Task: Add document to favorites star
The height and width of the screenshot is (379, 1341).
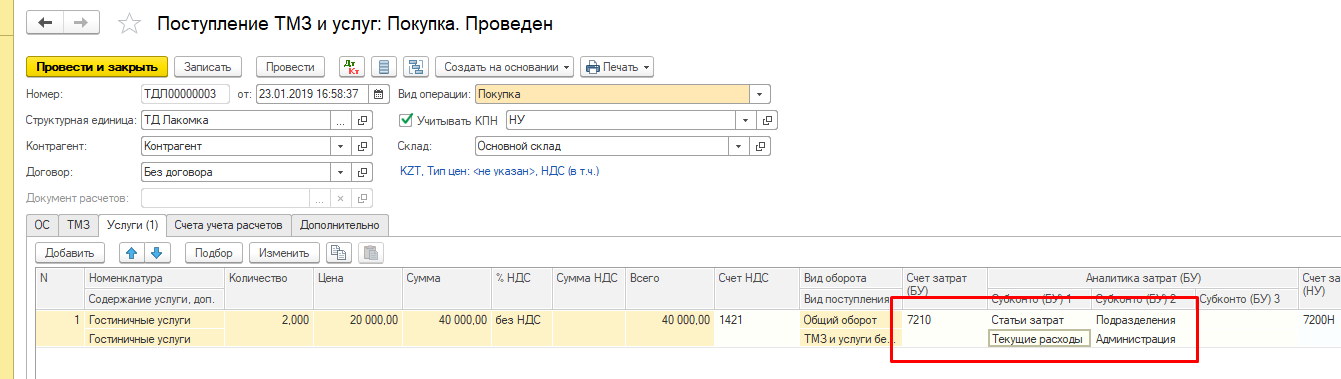Action: coord(128,22)
